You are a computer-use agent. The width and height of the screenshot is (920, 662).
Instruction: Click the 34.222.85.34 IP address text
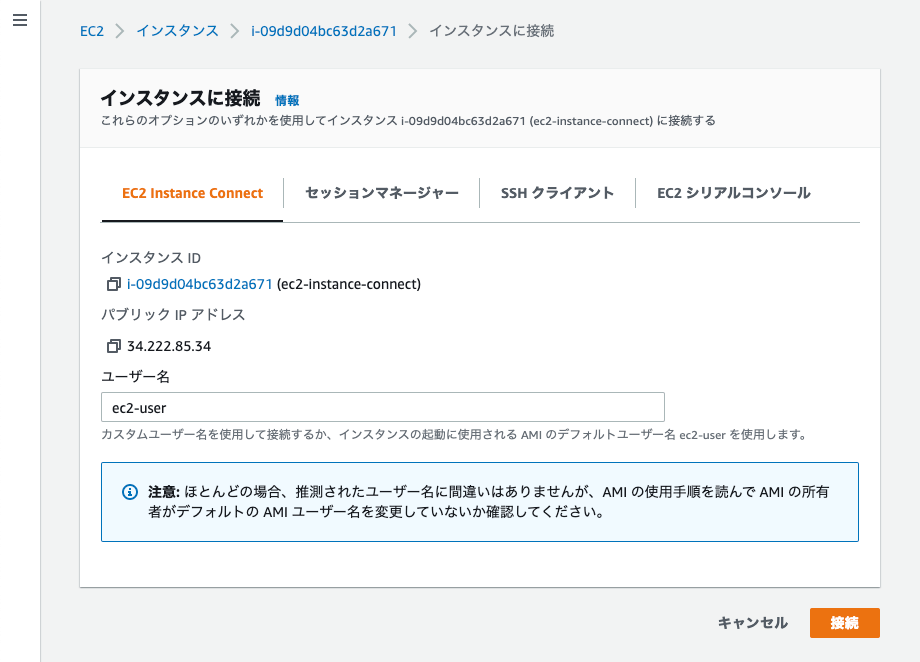169,346
